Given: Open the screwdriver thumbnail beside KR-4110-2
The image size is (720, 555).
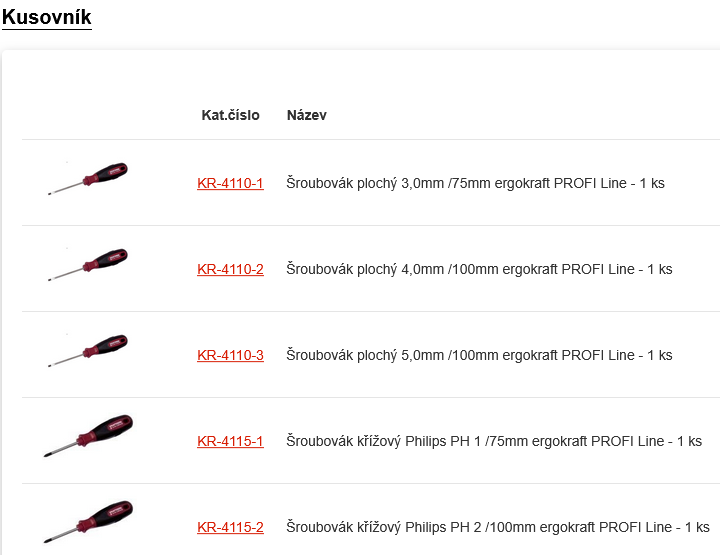Looking at the screenshot, I should (x=88, y=264).
